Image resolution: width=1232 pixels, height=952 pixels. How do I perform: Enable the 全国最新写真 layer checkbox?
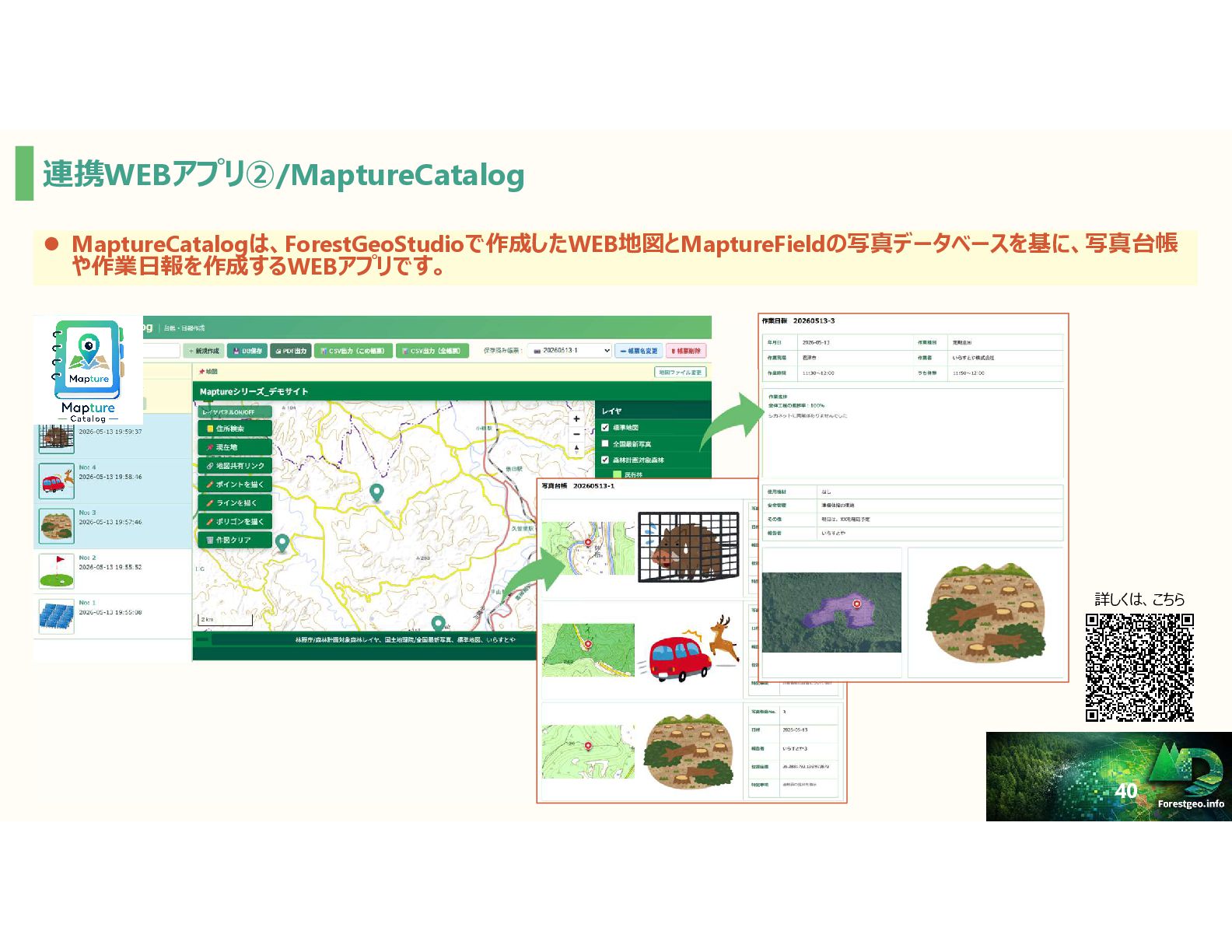[605, 444]
